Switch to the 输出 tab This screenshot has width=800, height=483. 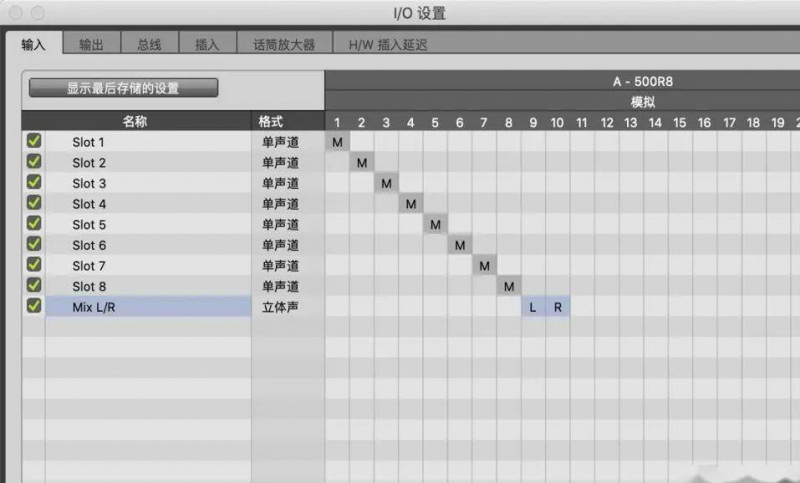(91, 44)
